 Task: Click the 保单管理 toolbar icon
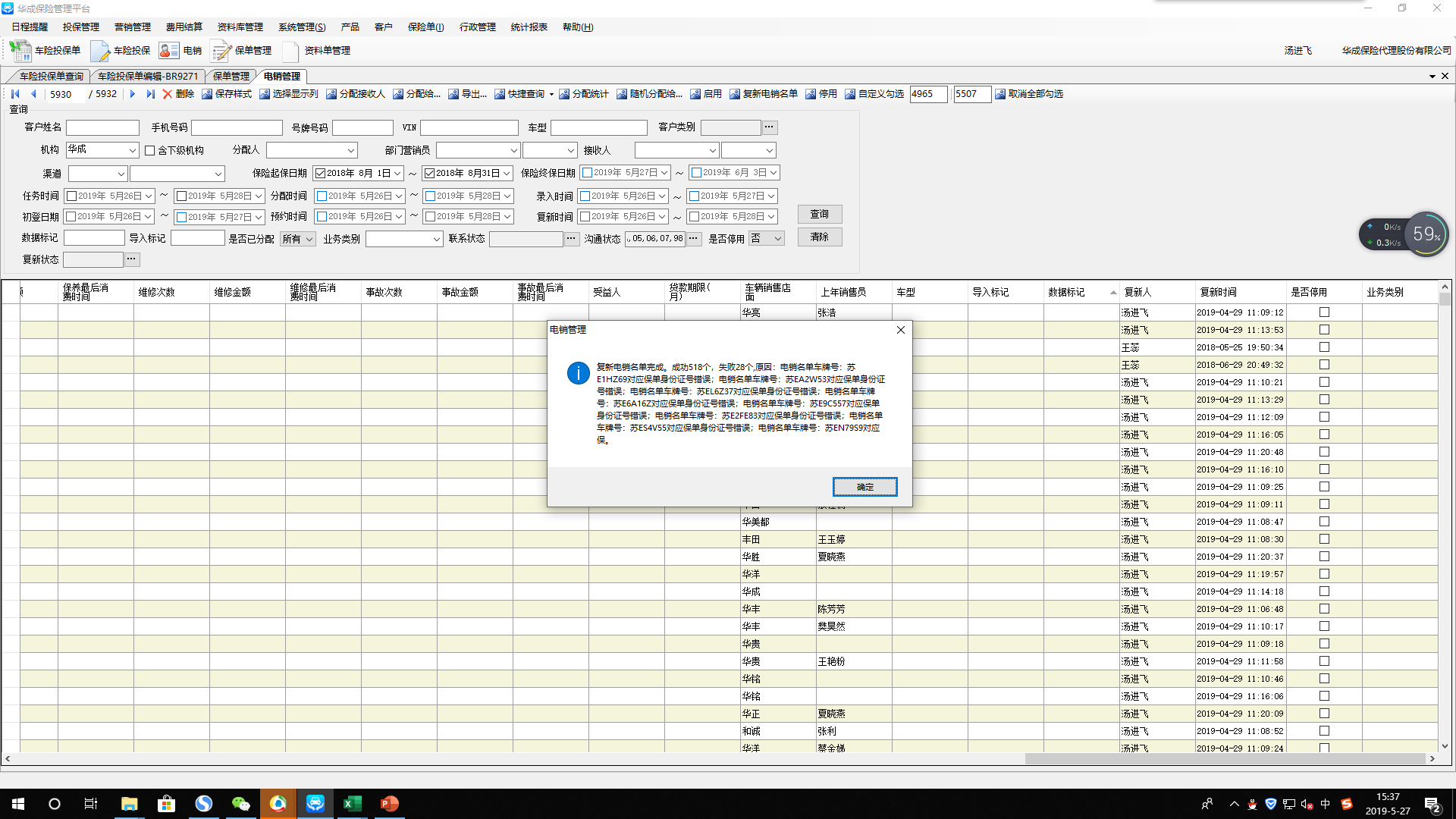coord(221,51)
